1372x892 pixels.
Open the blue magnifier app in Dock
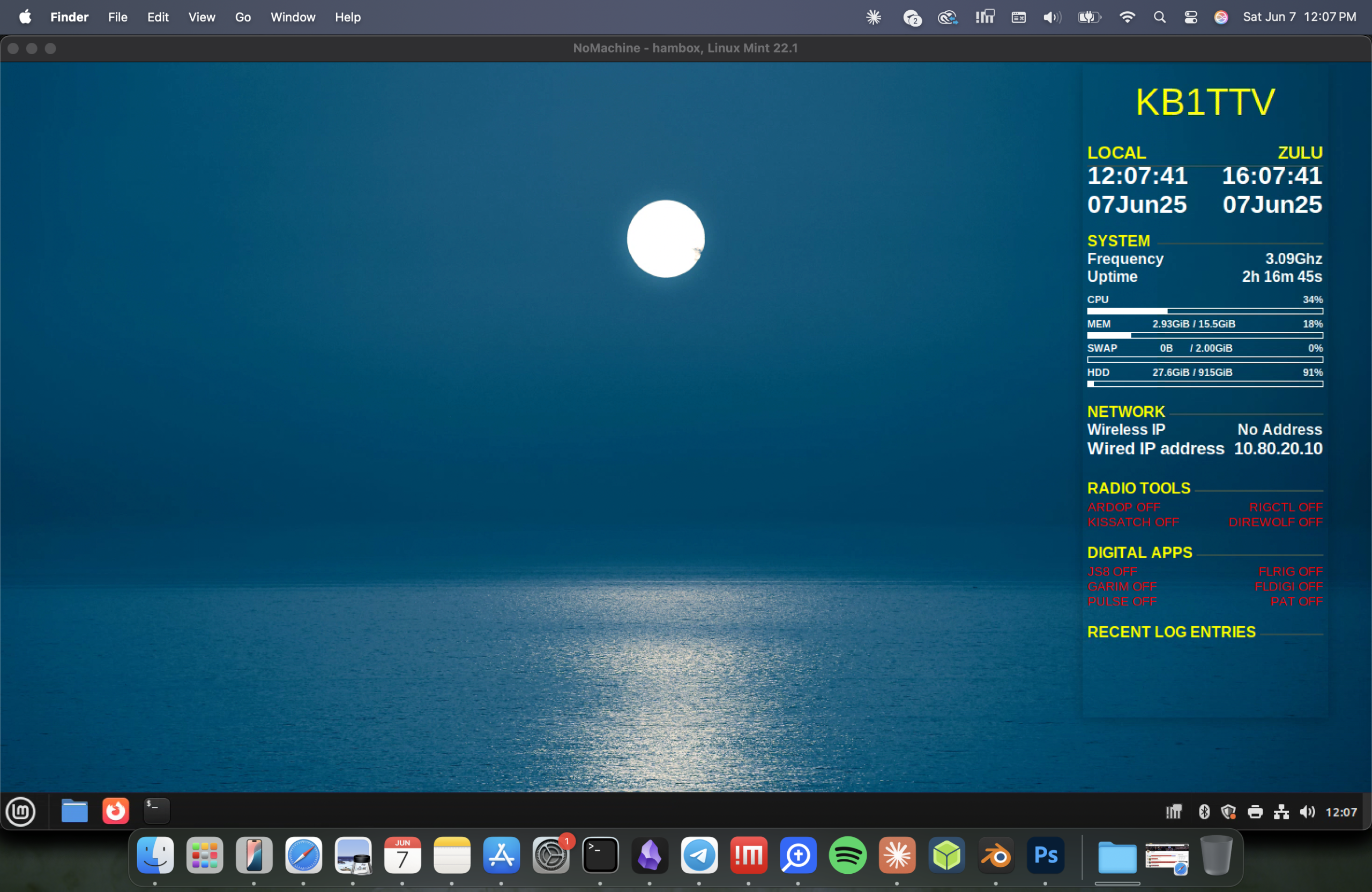pos(799,856)
